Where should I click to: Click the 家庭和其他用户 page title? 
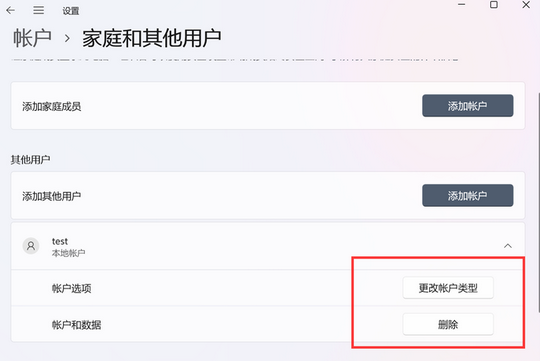point(152,38)
